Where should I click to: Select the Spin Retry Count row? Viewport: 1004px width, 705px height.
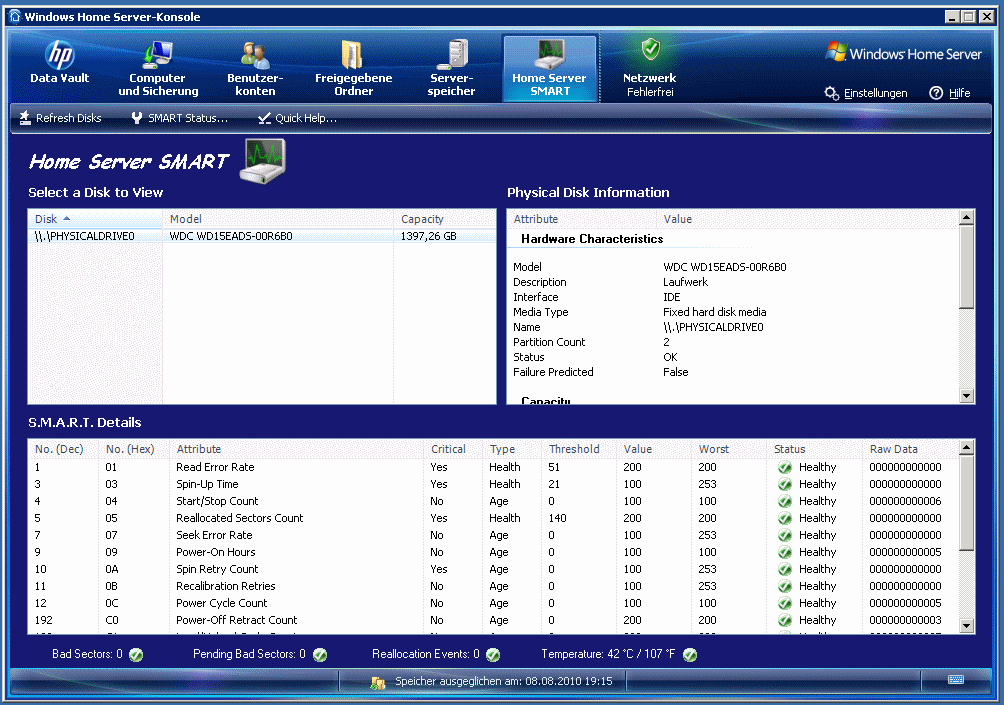[494, 569]
